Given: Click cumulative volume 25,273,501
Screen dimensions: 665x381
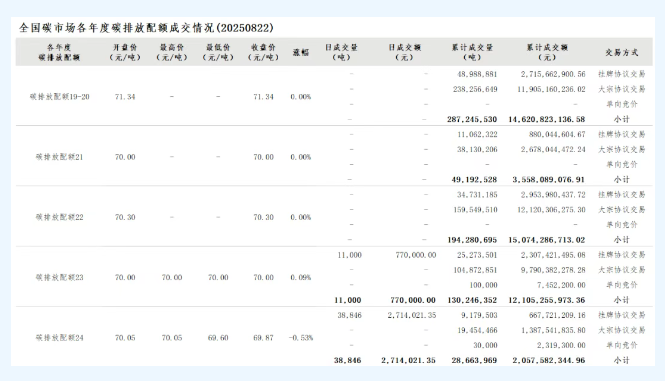Looking at the screenshot, I should (477, 255).
